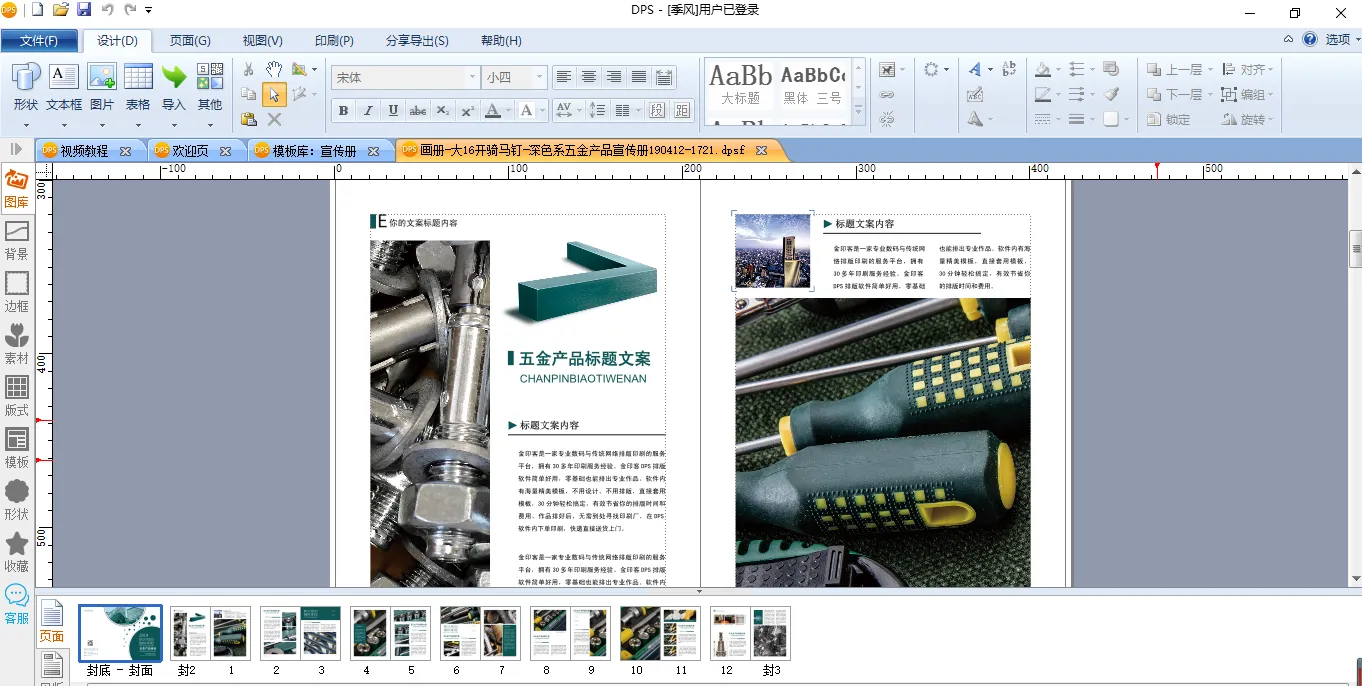Click the format painter brush icon
The image size is (1362, 686).
1111,94
